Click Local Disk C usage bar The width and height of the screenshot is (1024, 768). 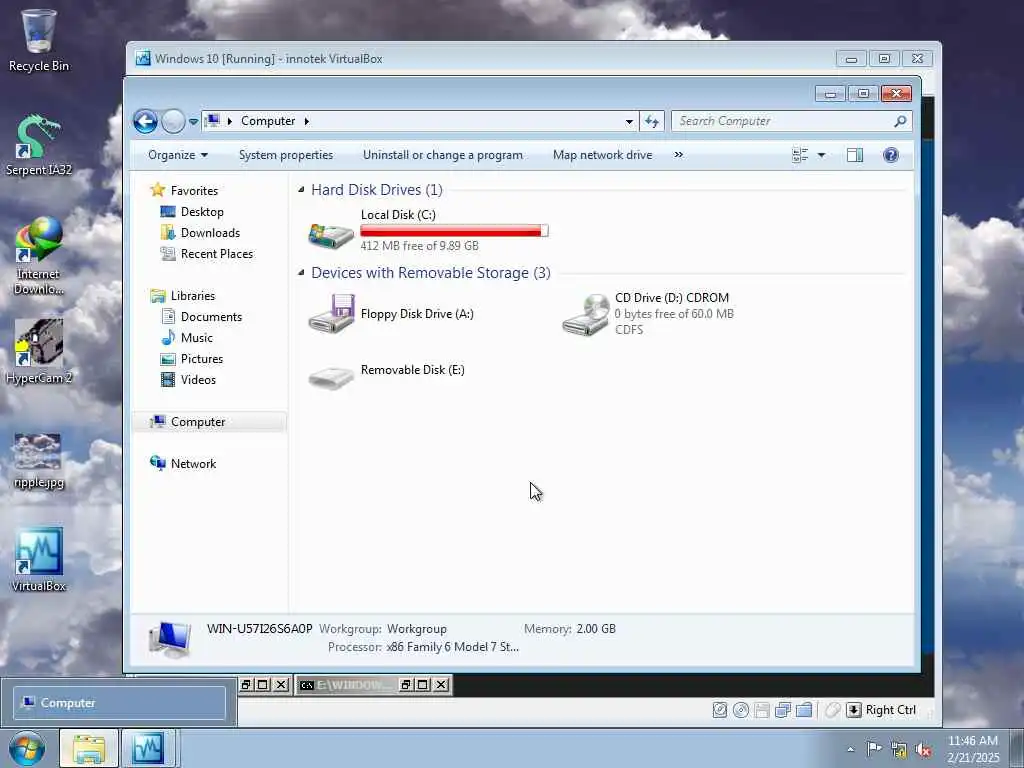(454, 231)
